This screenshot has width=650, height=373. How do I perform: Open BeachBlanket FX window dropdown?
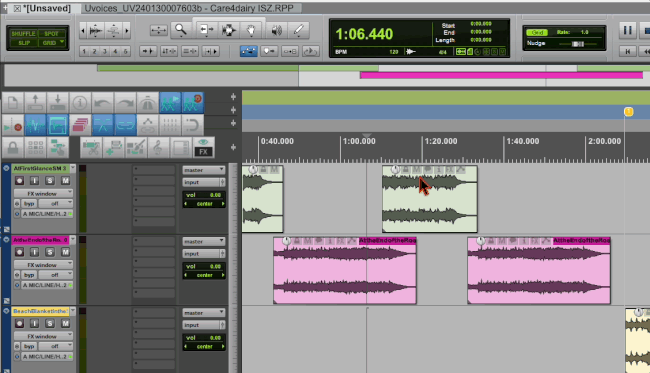(x=43, y=336)
